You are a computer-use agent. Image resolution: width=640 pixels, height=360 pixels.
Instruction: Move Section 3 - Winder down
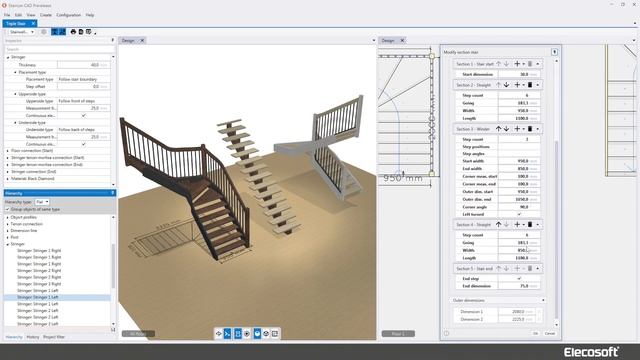[x=507, y=129]
